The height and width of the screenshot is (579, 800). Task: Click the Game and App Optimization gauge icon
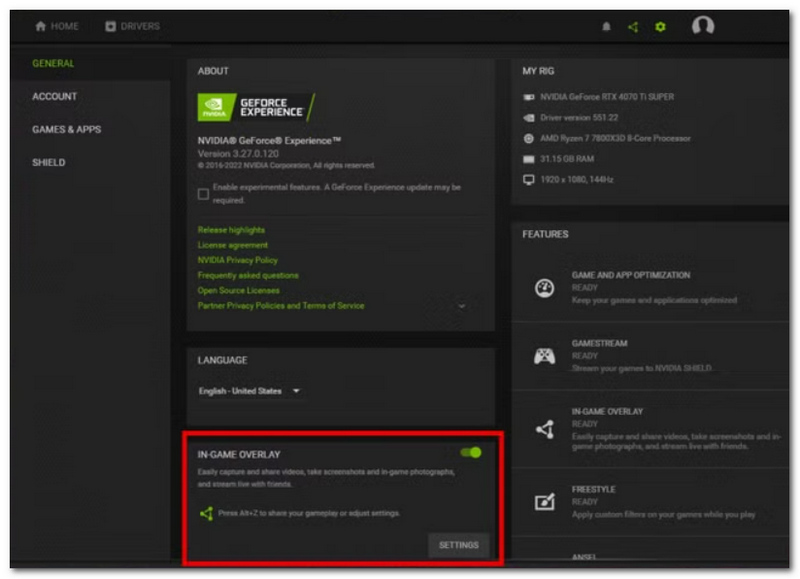[x=544, y=288]
